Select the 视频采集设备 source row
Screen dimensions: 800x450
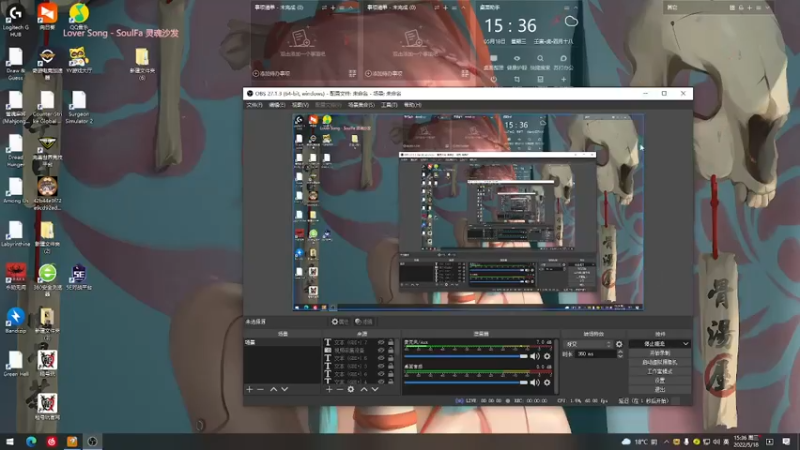point(359,351)
